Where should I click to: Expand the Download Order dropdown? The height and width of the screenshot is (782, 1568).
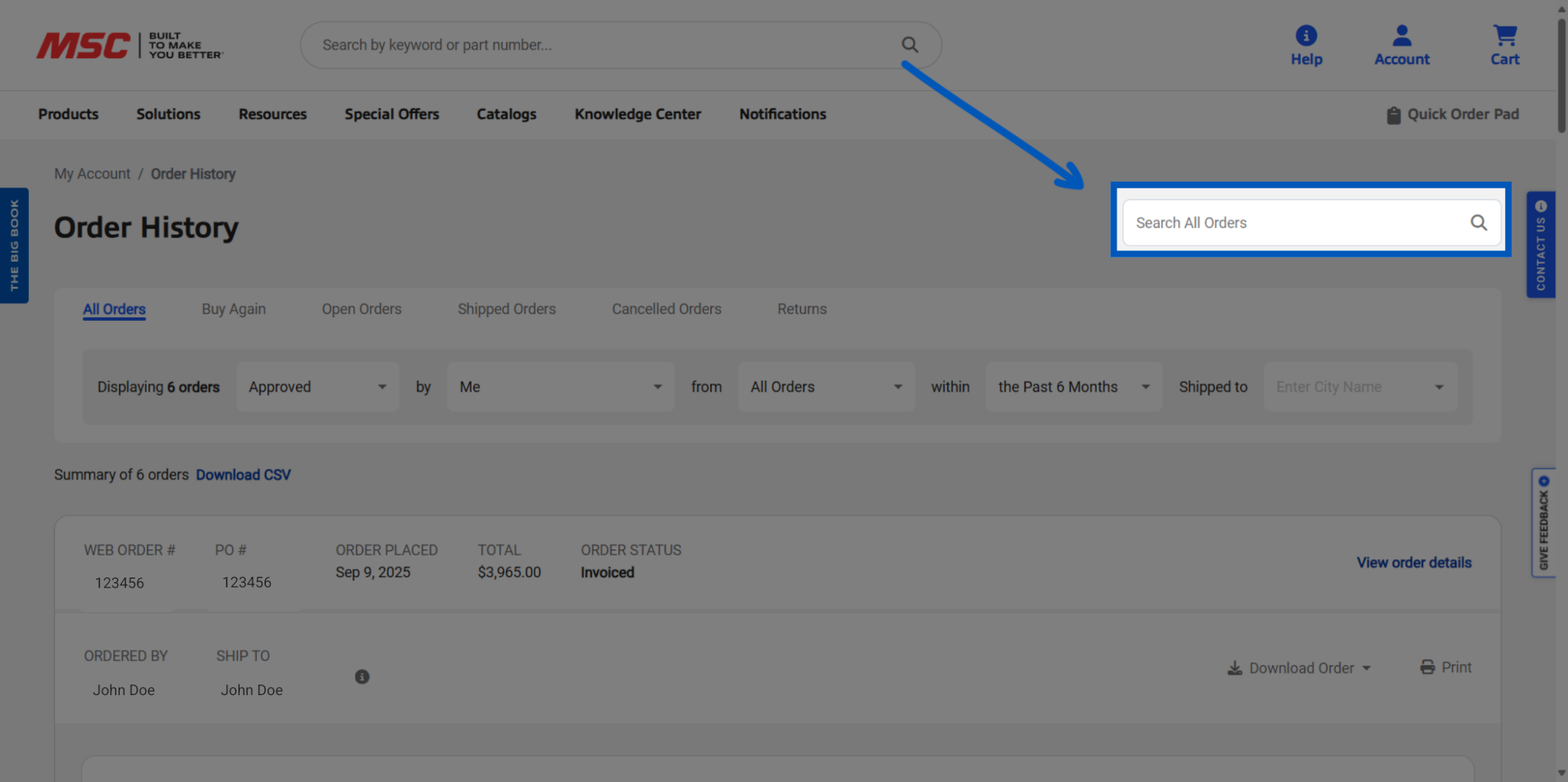point(1299,668)
